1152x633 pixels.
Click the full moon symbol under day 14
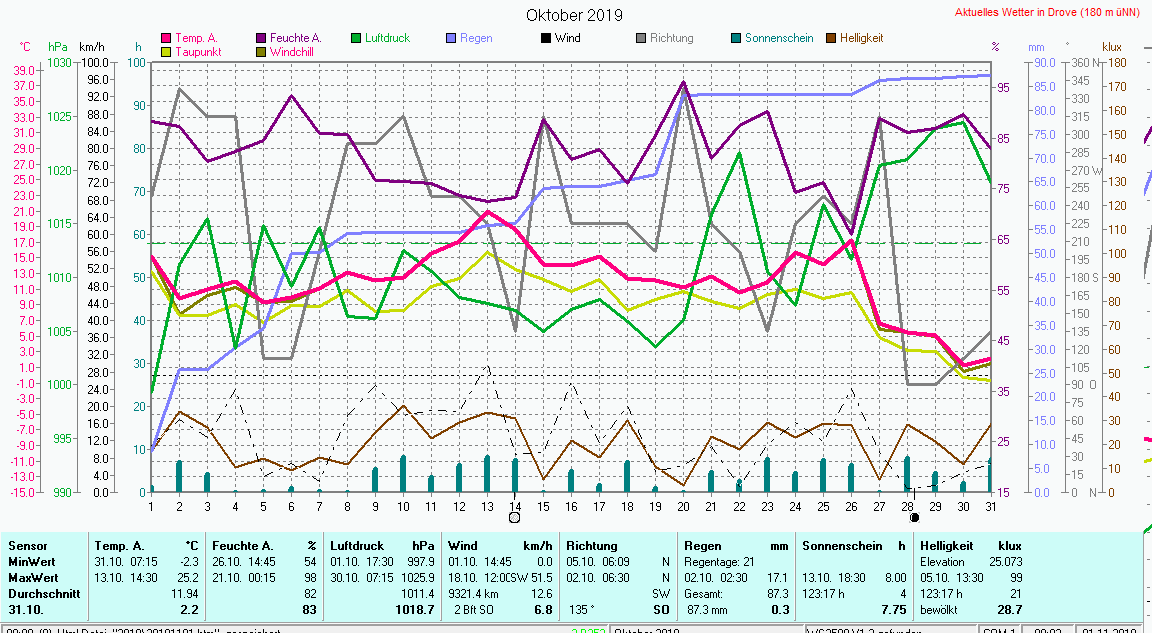[x=514, y=518]
